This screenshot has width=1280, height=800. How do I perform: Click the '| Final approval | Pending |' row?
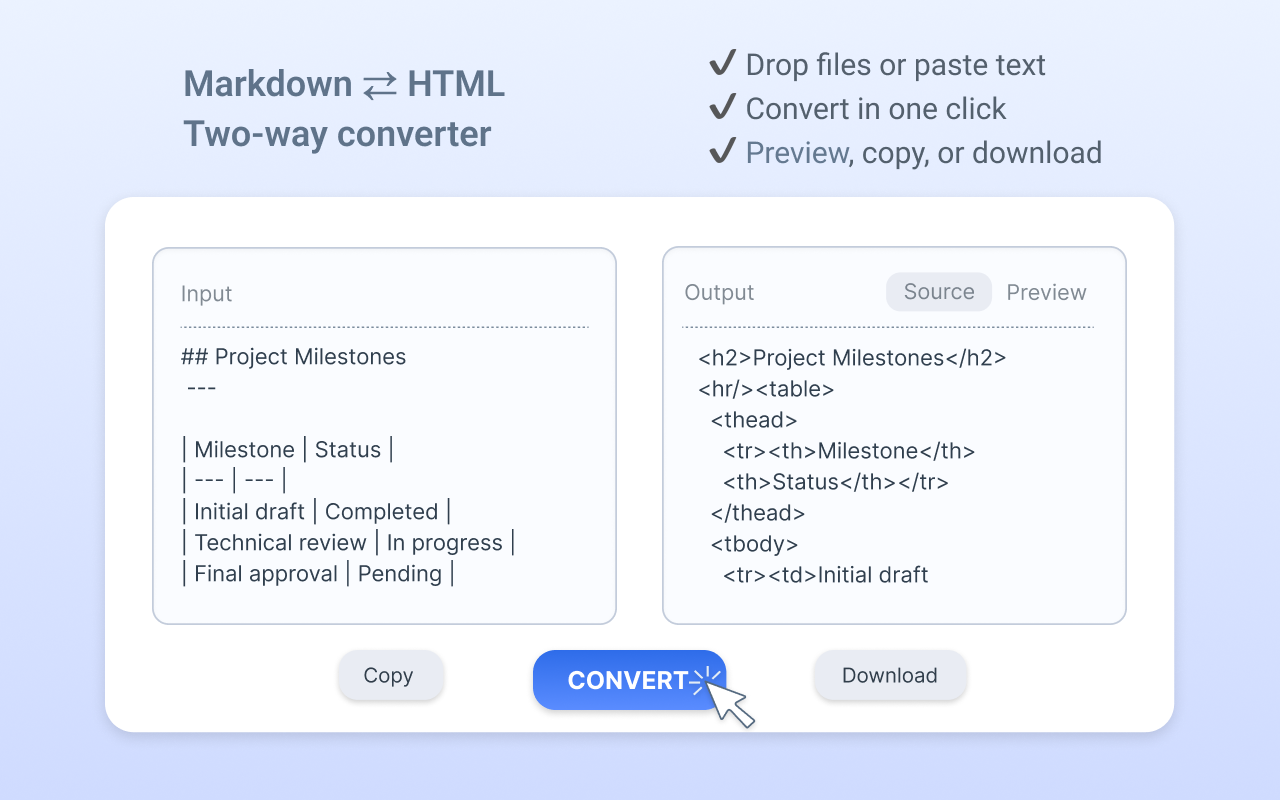[318, 574]
